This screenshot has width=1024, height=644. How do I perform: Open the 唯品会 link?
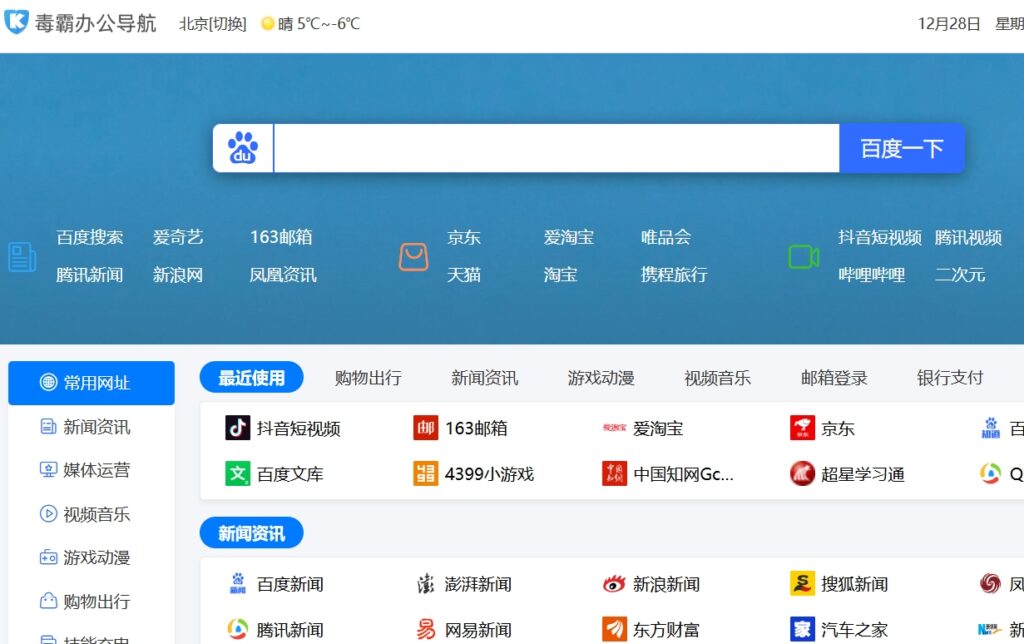coord(665,237)
